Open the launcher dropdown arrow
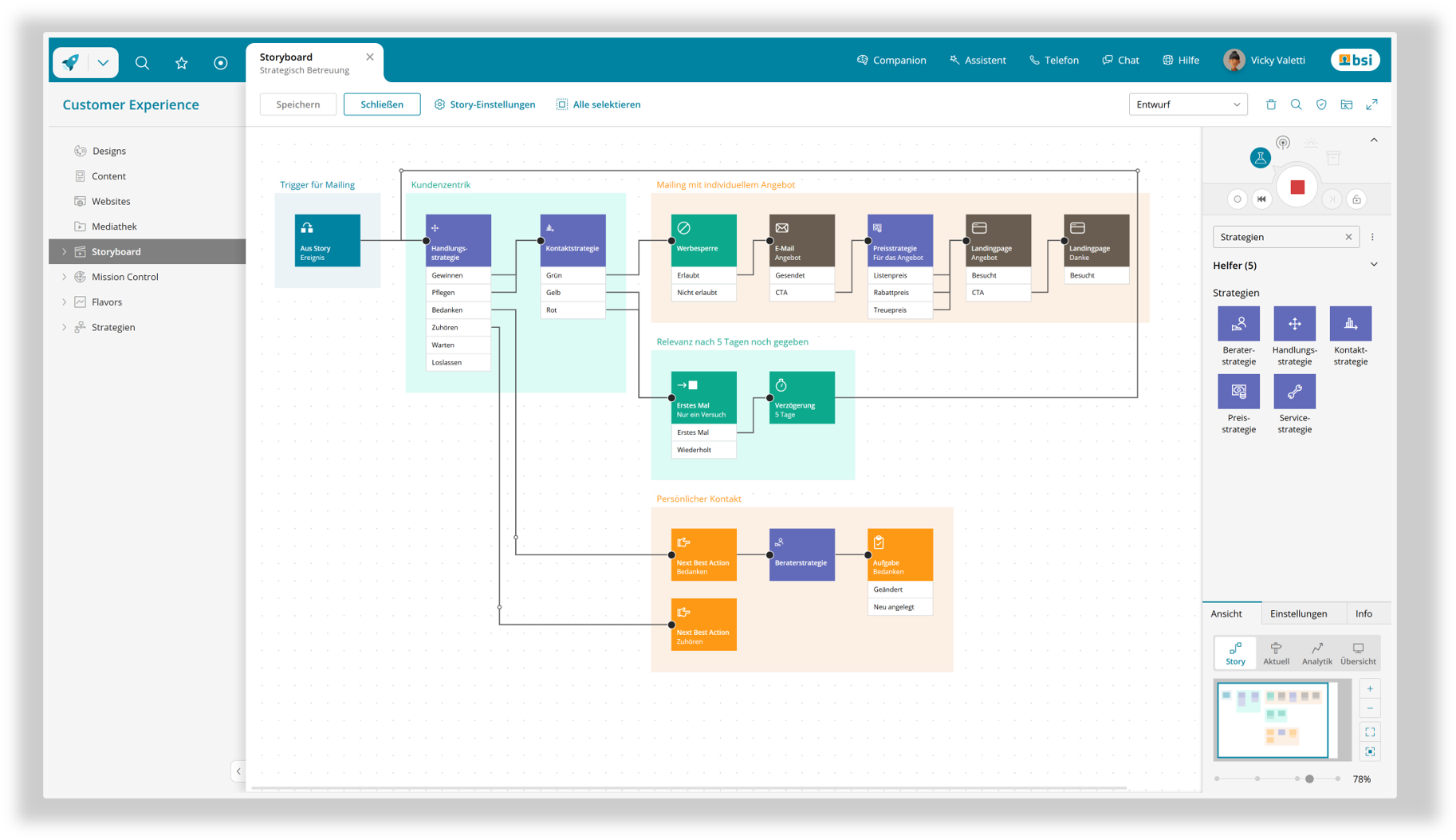Viewport: 1456px width, 840px height. click(103, 62)
